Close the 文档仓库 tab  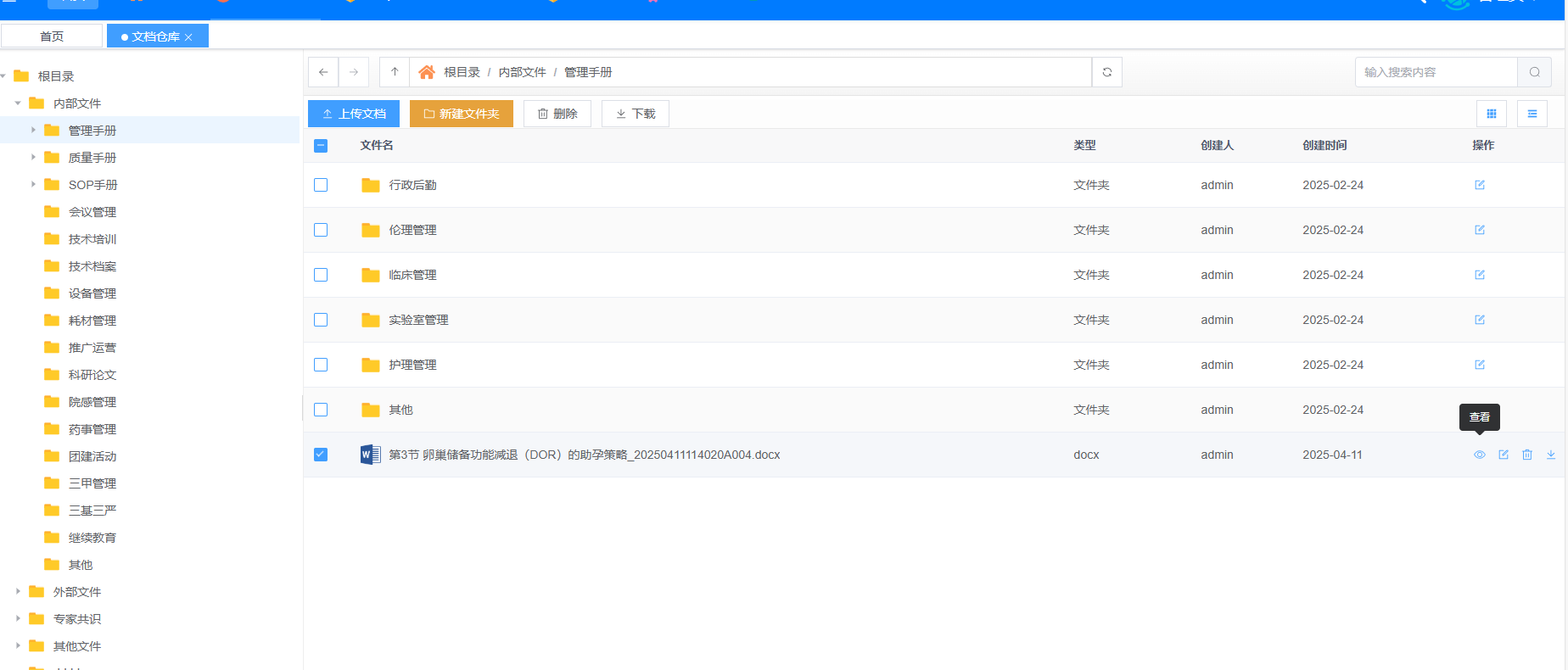(189, 37)
